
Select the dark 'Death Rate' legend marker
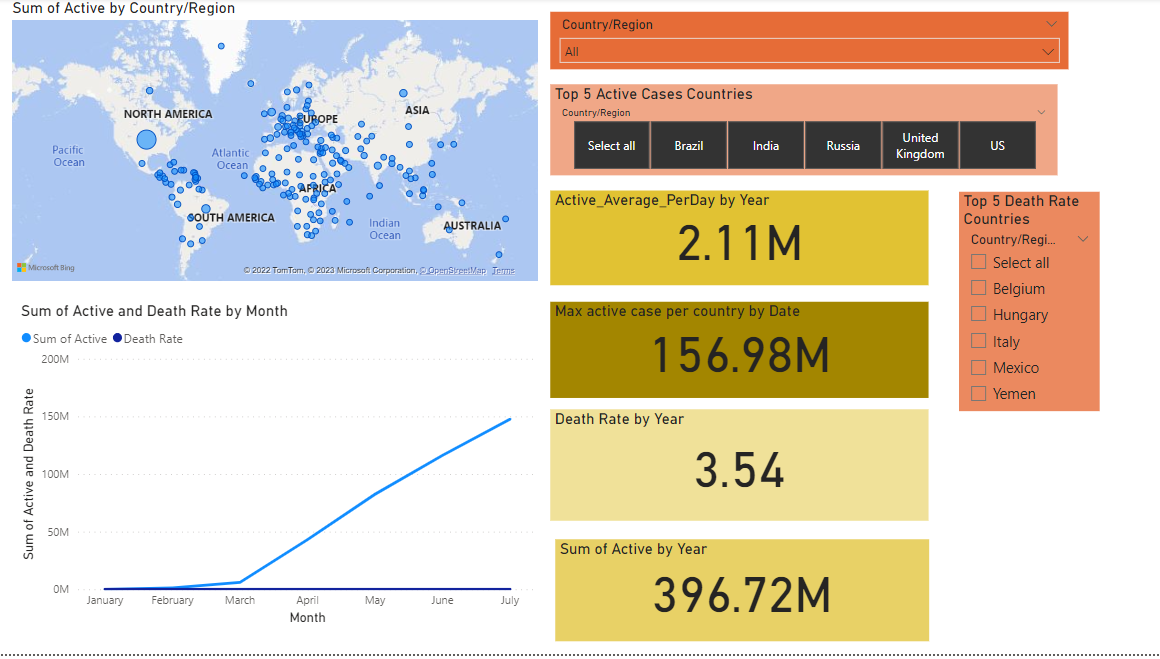tap(119, 338)
